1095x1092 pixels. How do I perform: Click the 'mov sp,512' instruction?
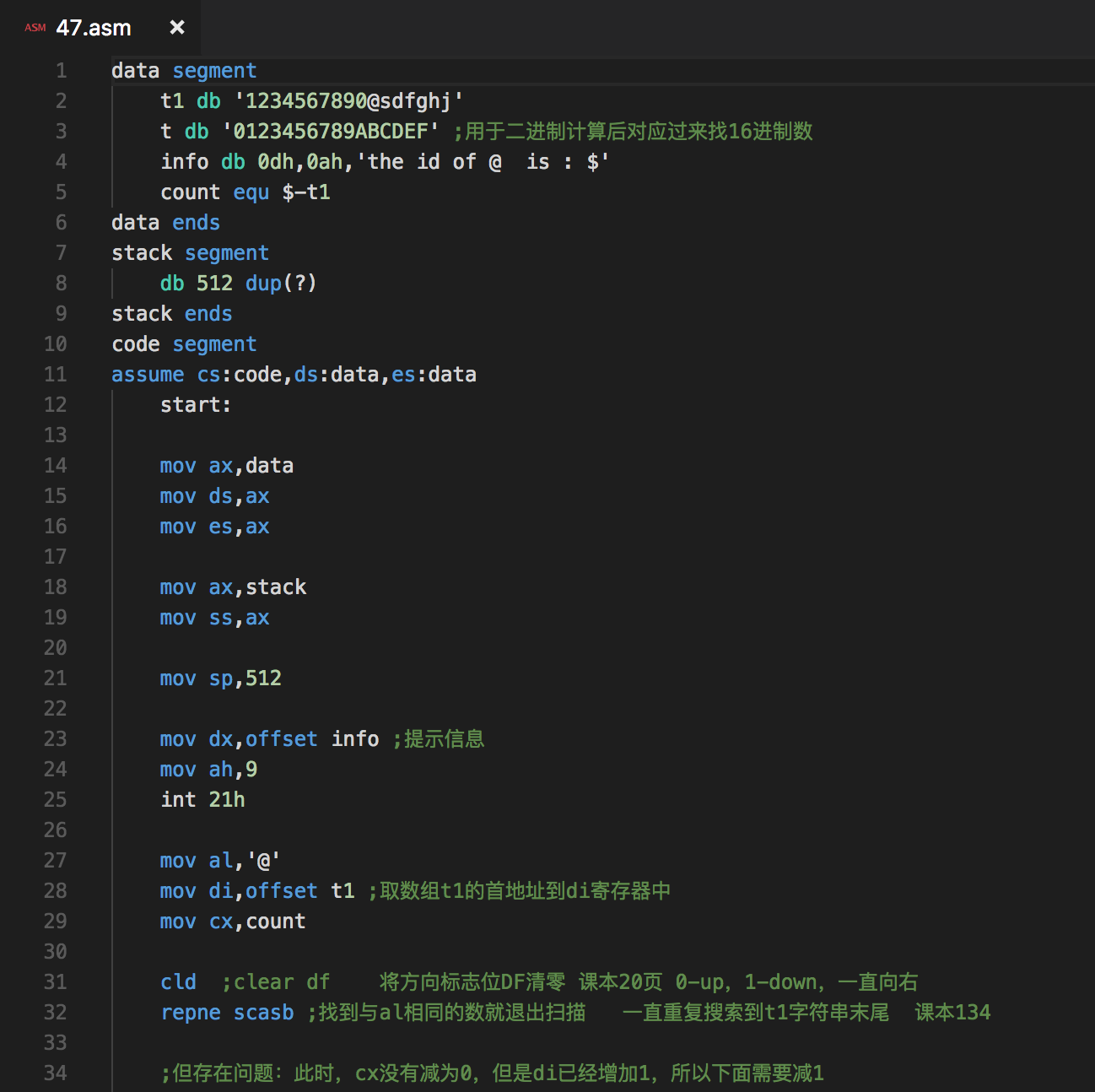point(221,678)
